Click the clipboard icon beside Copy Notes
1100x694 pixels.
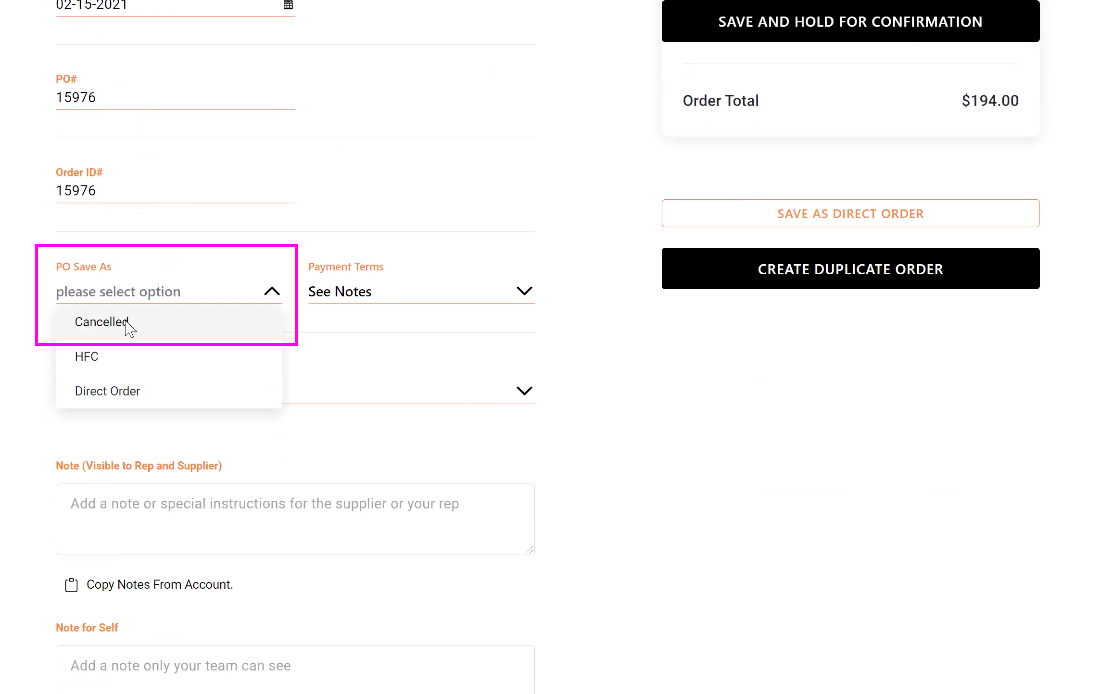point(71,585)
